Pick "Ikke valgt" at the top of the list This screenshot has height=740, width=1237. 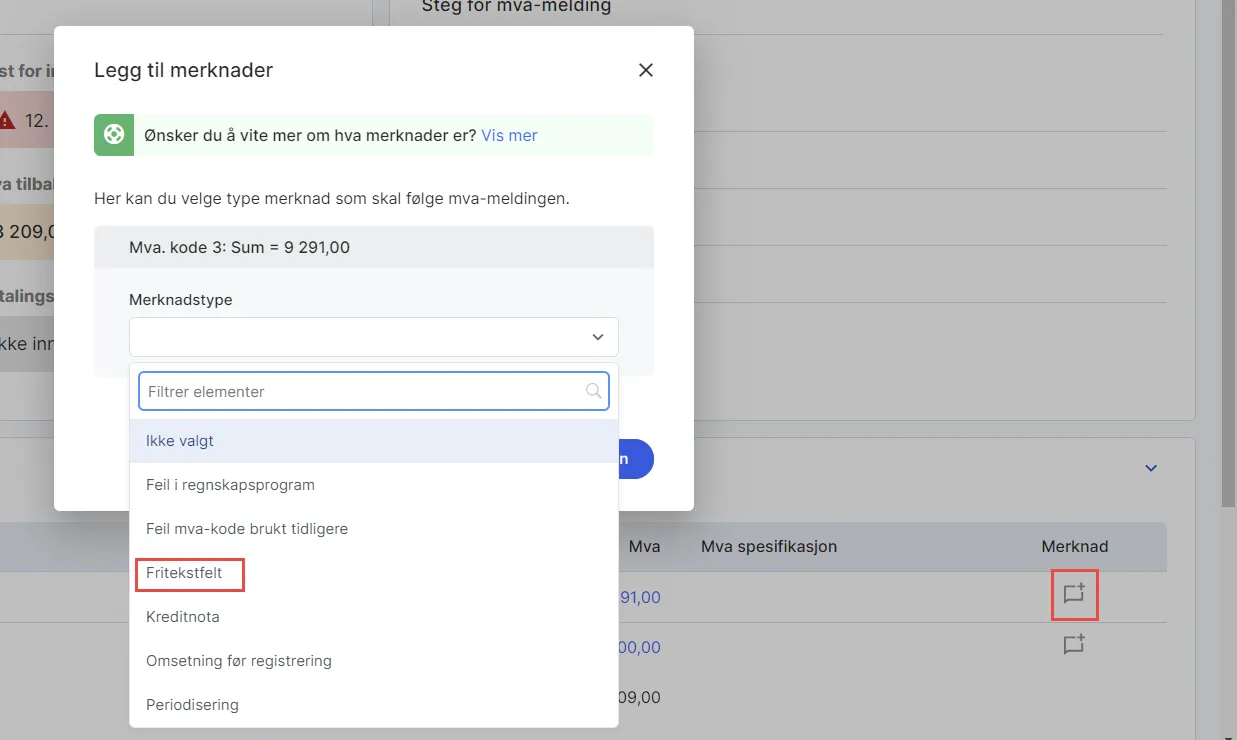click(x=180, y=440)
